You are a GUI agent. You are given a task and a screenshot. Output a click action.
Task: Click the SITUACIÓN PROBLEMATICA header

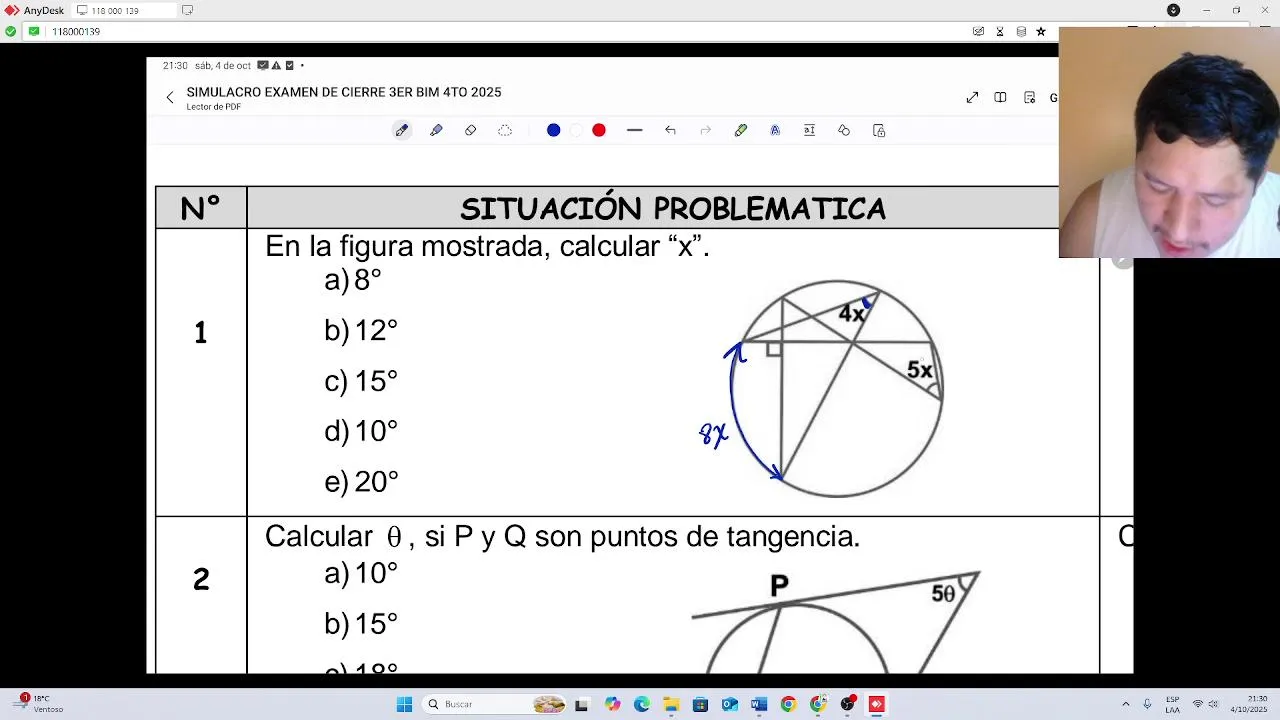pyautogui.click(x=673, y=209)
